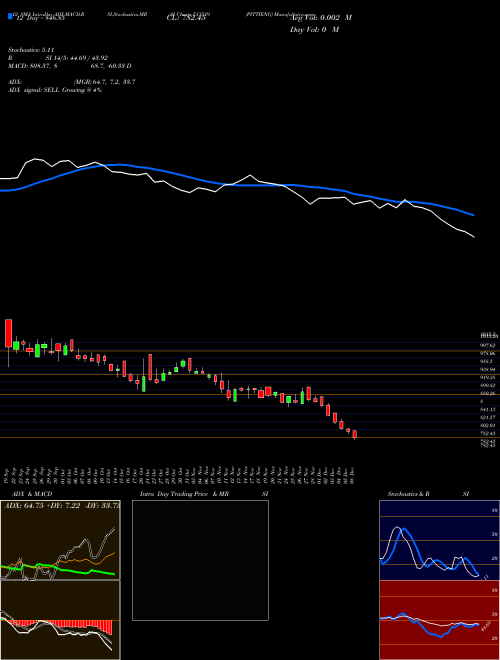Click the ADX (MGR) 64.7, 7.2, 33.7 line
This screenshot has height=660, width=500.
tap(72, 82)
